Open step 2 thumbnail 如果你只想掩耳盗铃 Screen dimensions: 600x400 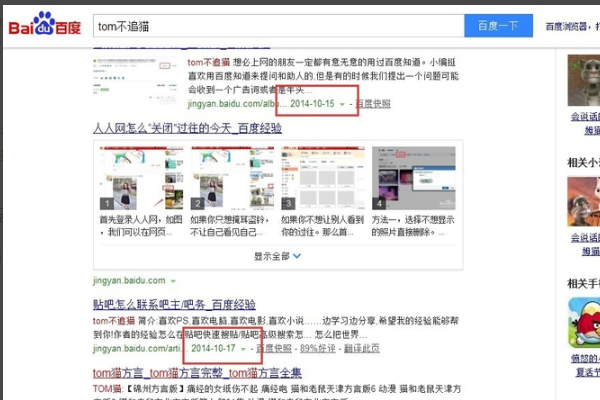[x=232, y=178]
